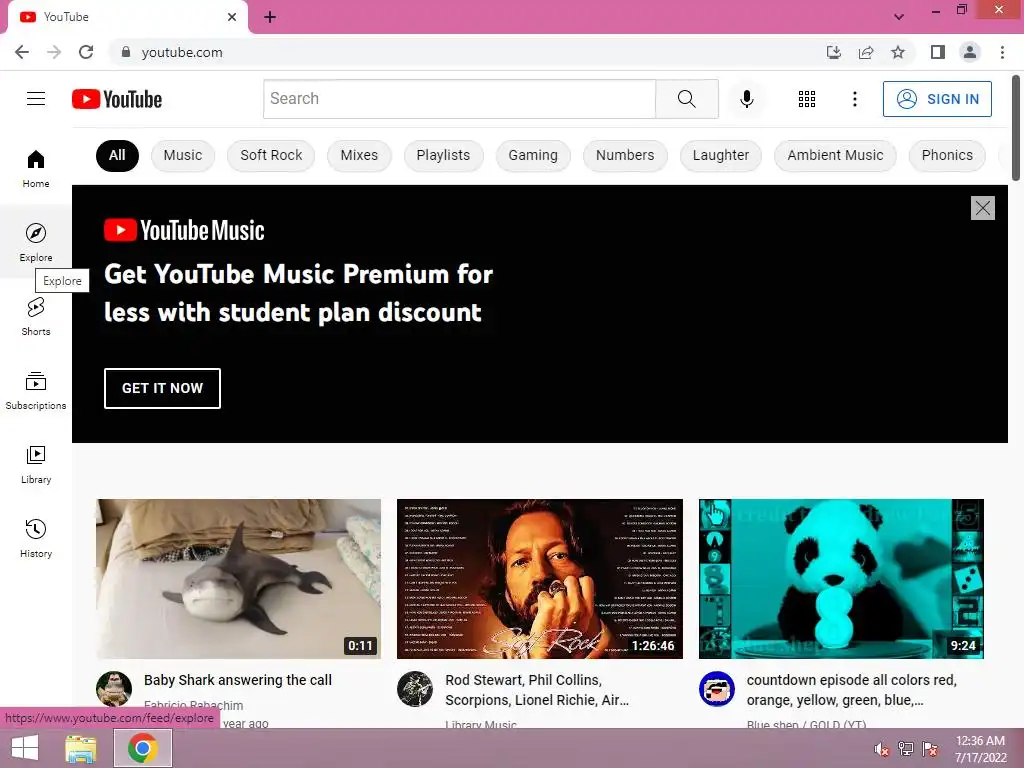Open YouTube settings three-dot menu
The height and width of the screenshot is (768, 1024).
854,99
